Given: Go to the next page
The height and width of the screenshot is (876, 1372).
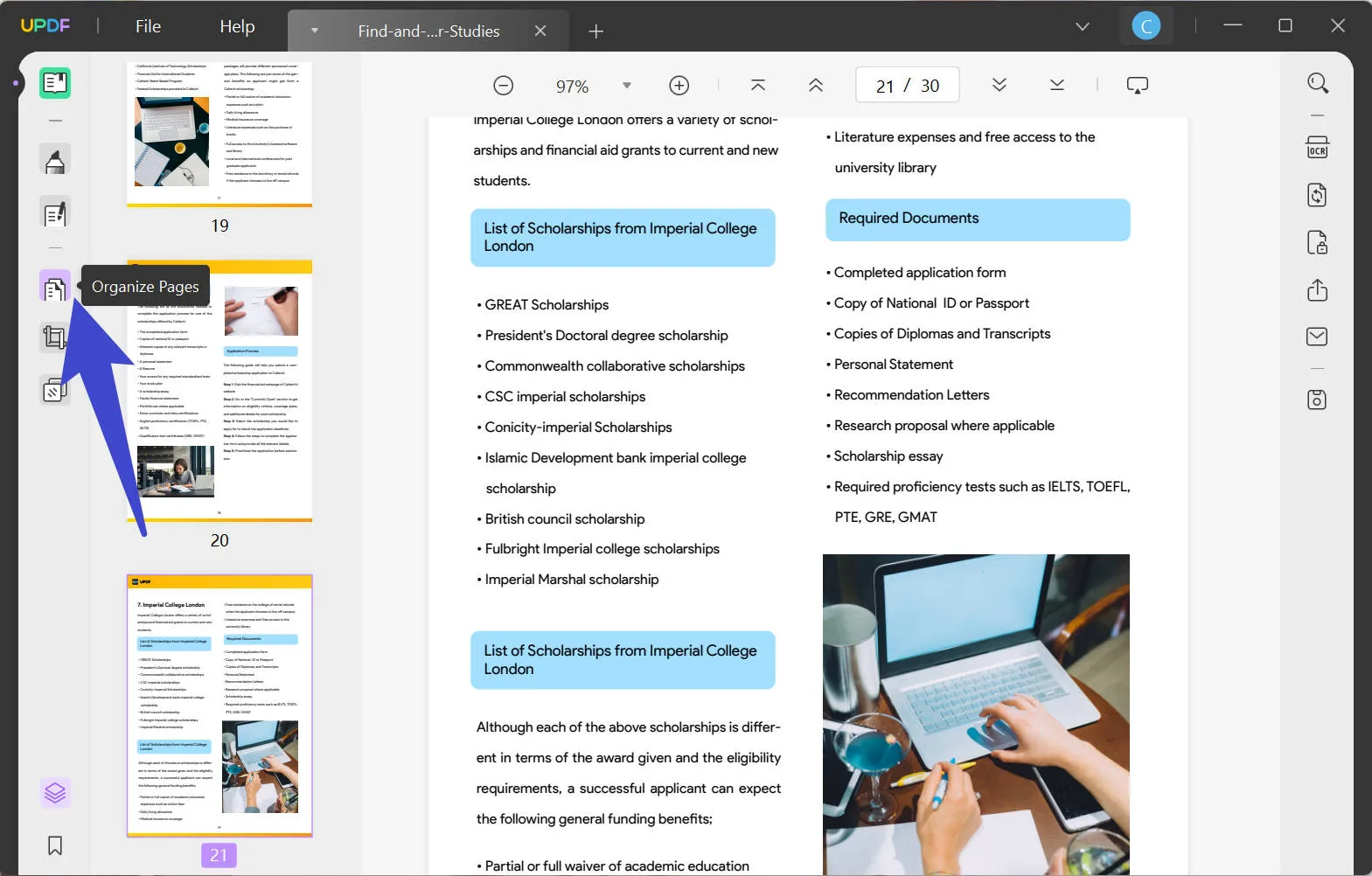Looking at the screenshot, I should click(x=999, y=85).
